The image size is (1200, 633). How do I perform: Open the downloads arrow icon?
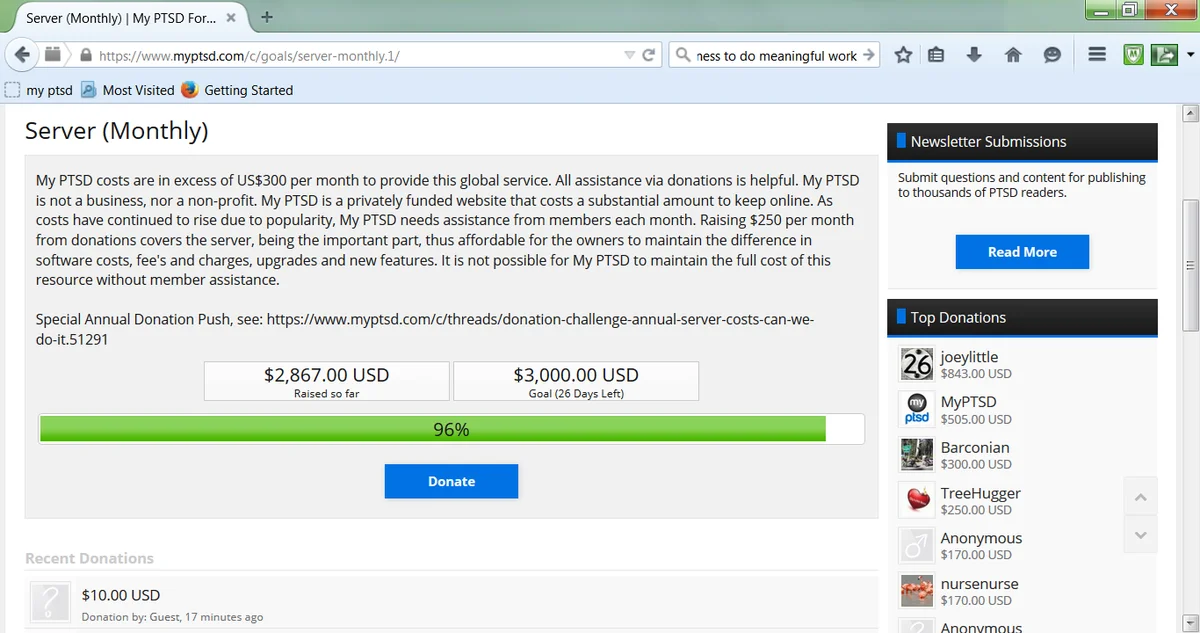pos(974,56)
